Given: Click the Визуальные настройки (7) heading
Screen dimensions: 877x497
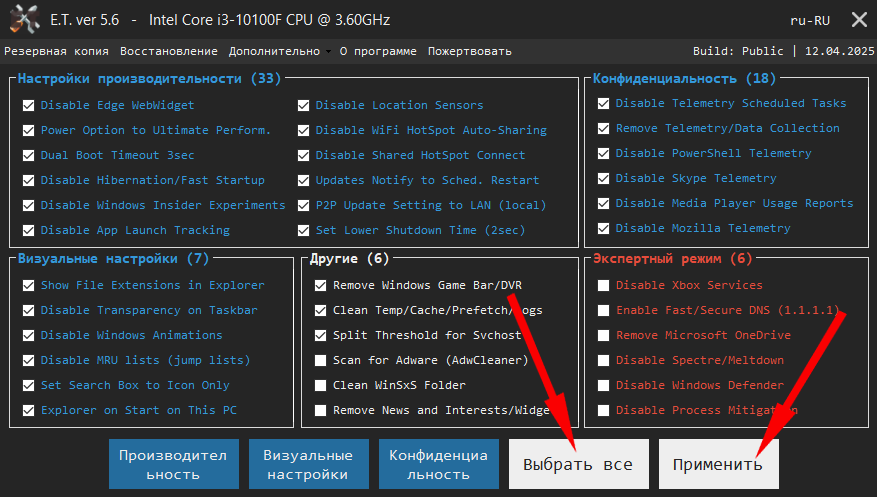Looking at the screenshot, I should point(114,259).
